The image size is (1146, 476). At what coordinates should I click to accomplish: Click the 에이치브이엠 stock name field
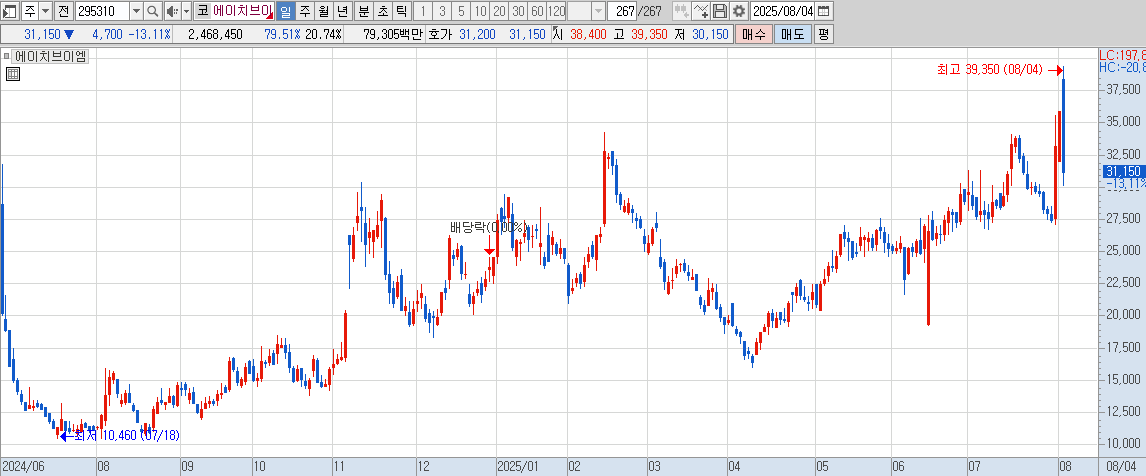243,11
